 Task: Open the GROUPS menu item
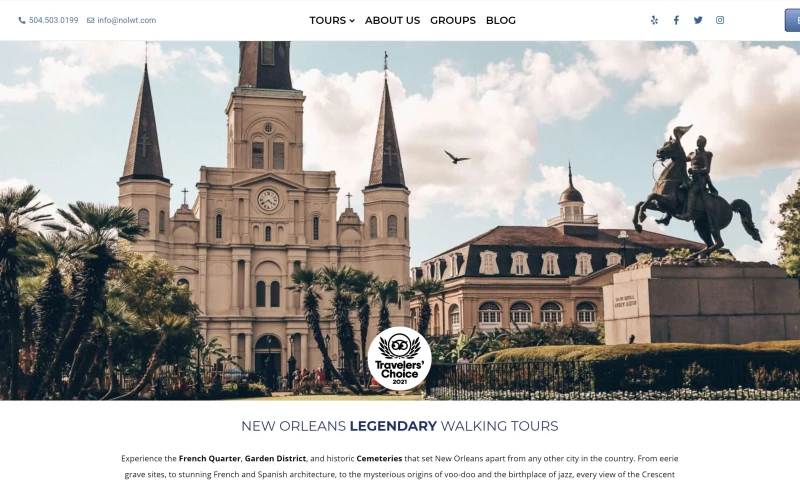coord(453,20)
